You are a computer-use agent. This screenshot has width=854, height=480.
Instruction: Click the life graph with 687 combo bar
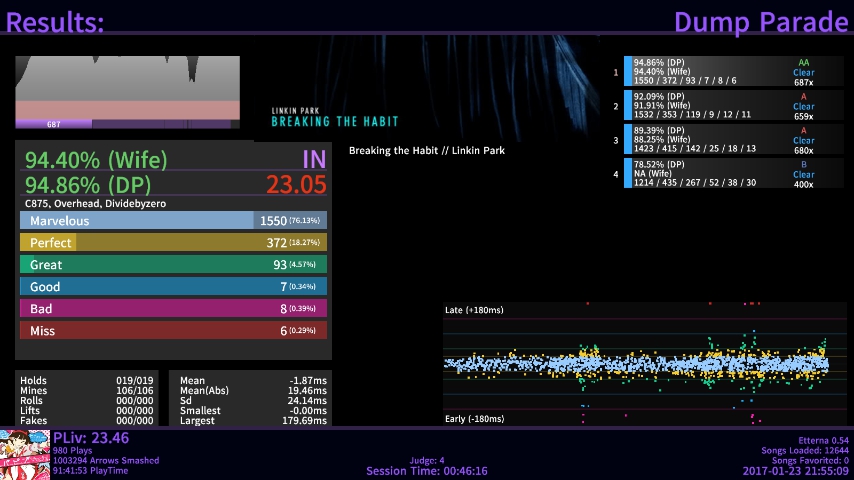(x=128, y=92)
